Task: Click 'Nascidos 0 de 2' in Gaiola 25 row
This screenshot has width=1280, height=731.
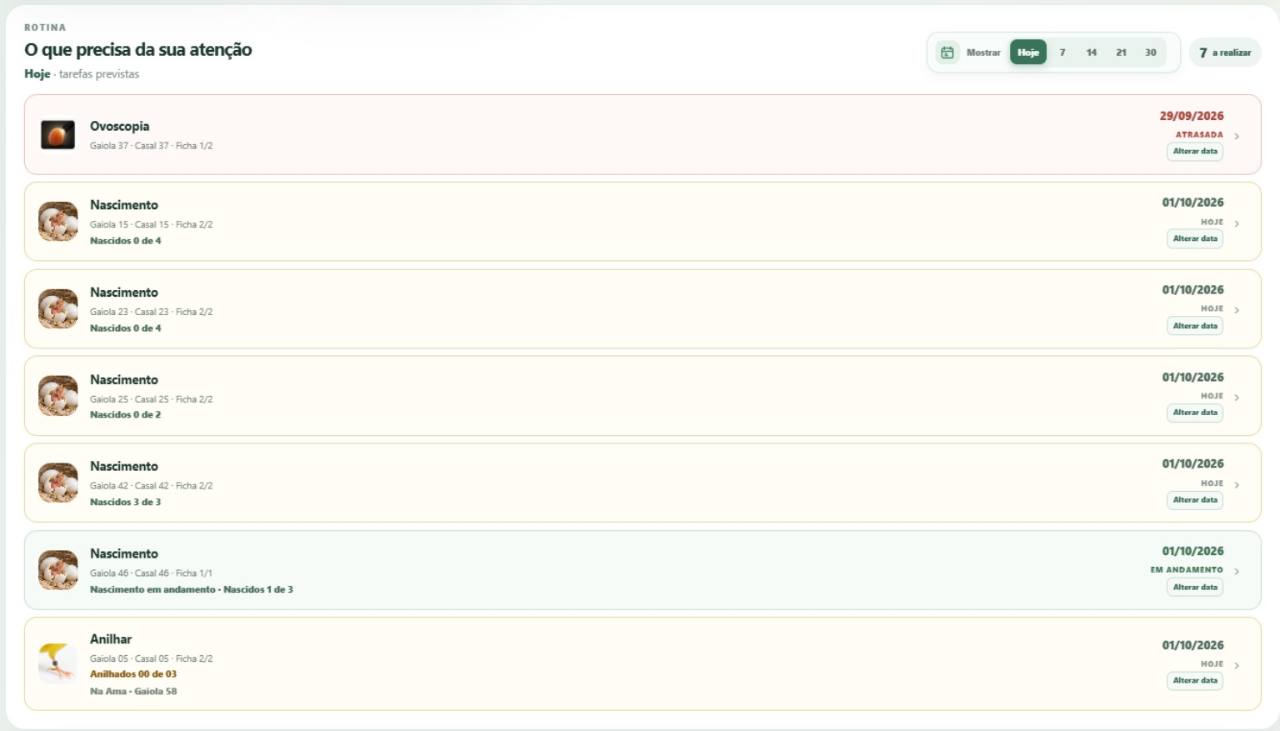Action: (x=125, y=415)
